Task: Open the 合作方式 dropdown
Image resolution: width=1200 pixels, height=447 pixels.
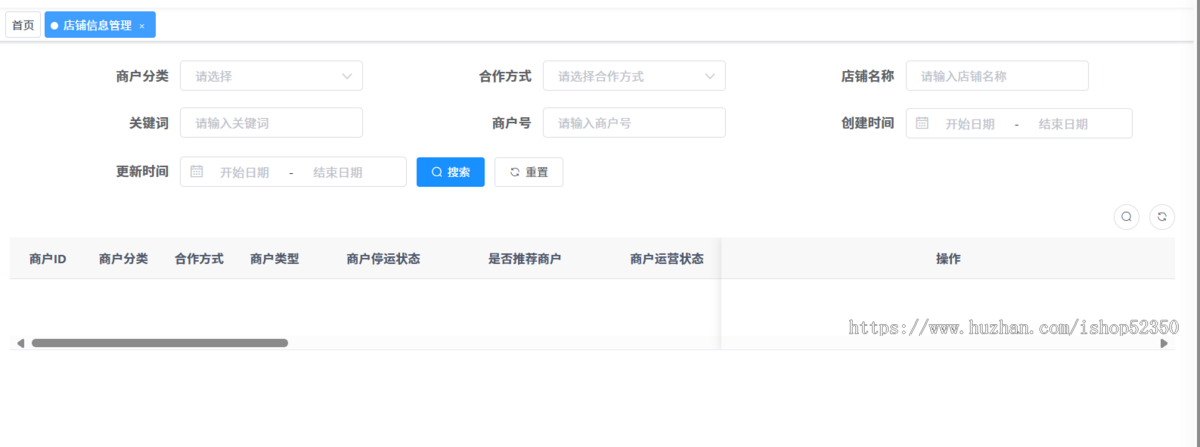Action: tap(634, 76)
